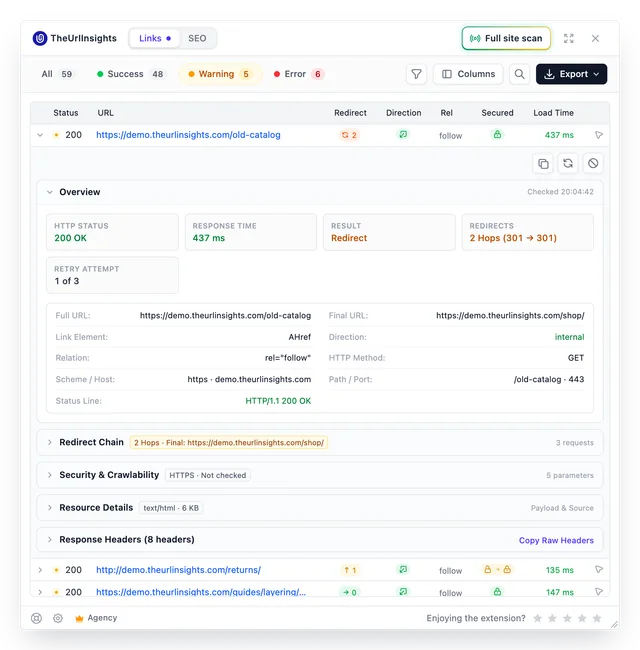This screenshot has height=650, width=640.
Task: Sort by the Status column header
Action: point(65,113)
